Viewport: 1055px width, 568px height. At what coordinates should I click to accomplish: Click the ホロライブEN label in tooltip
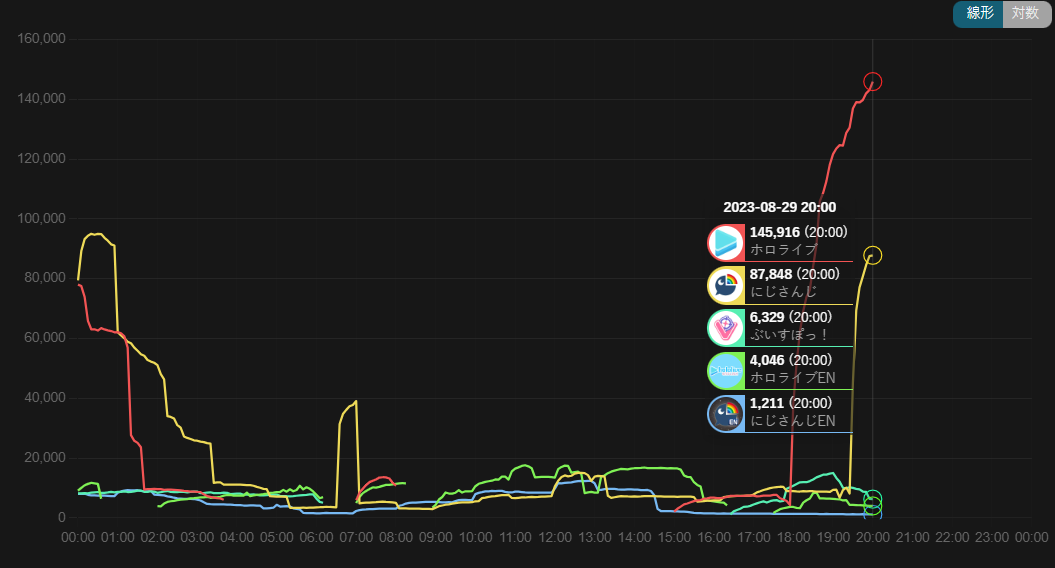pos(793,378)
